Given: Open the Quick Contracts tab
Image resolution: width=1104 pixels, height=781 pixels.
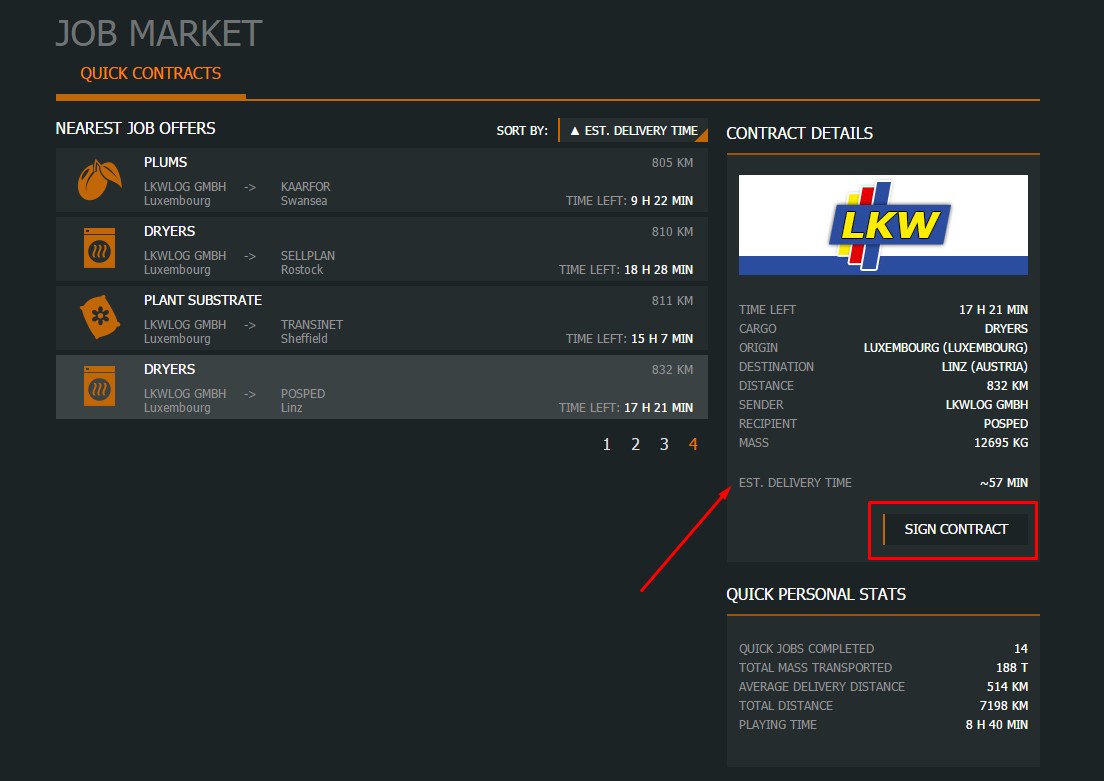Looking at the screenshot, I should [151, 73].
